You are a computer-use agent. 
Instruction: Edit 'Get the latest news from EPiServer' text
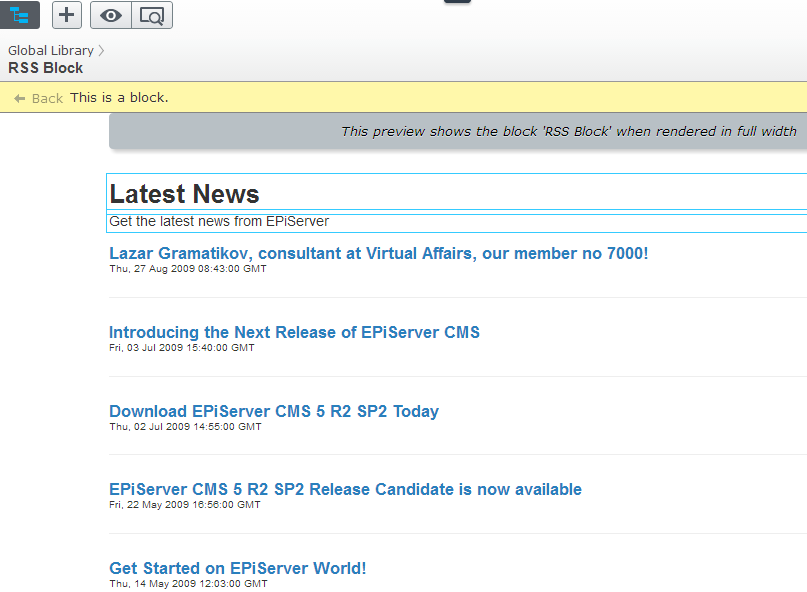point(219,221)
